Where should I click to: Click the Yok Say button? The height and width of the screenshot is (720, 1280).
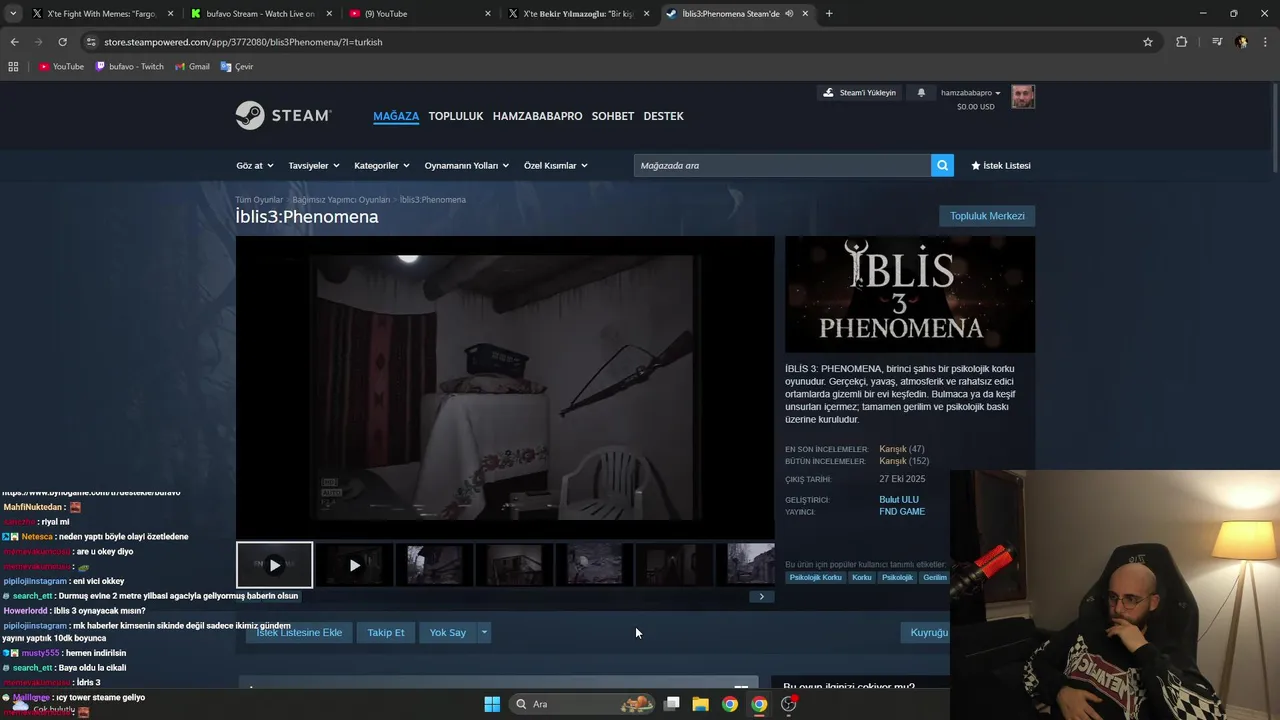pos(448,632)
